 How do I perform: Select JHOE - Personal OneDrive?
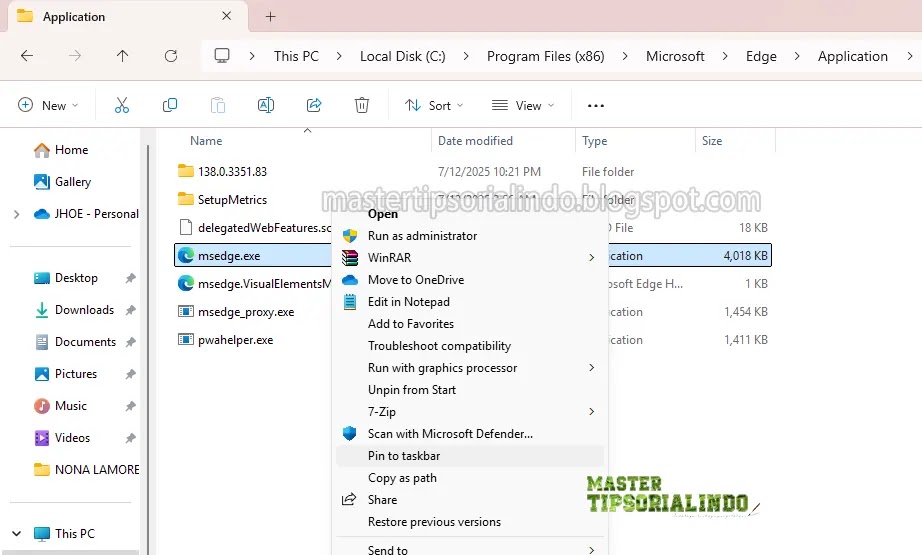(86, 214)
